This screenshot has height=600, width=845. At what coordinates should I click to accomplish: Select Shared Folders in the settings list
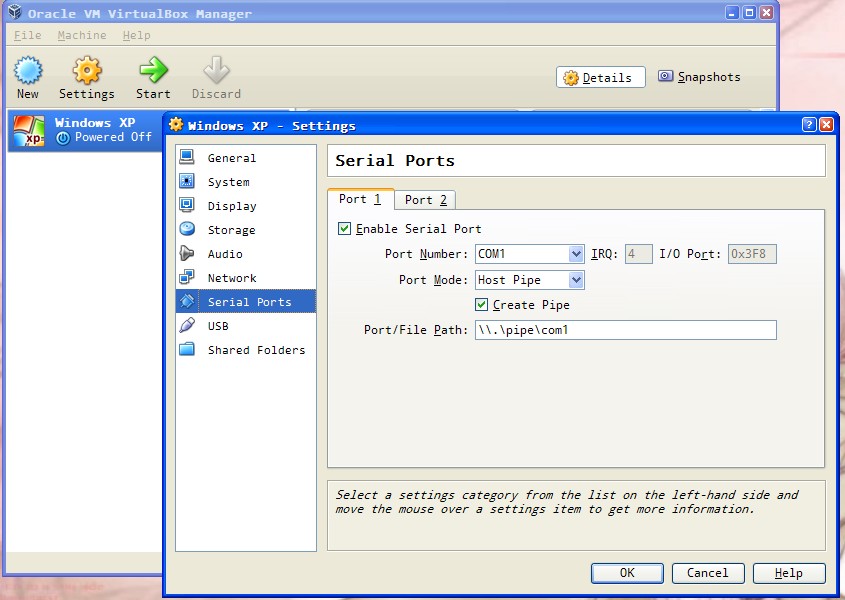click(x=246, y=349)
